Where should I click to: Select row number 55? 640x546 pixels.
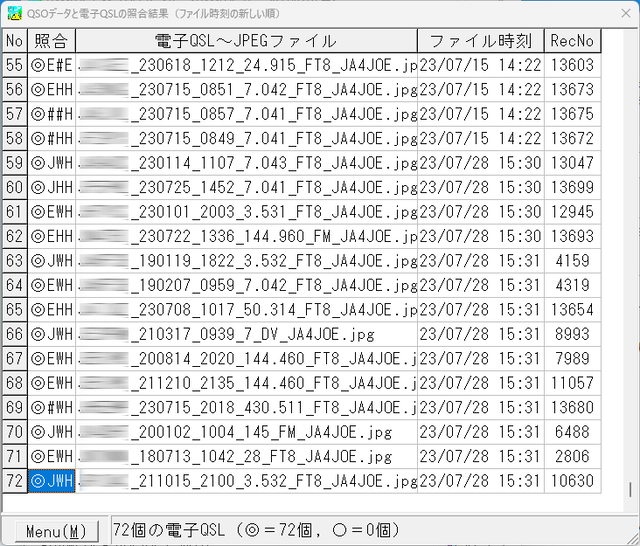pos(15,65)
